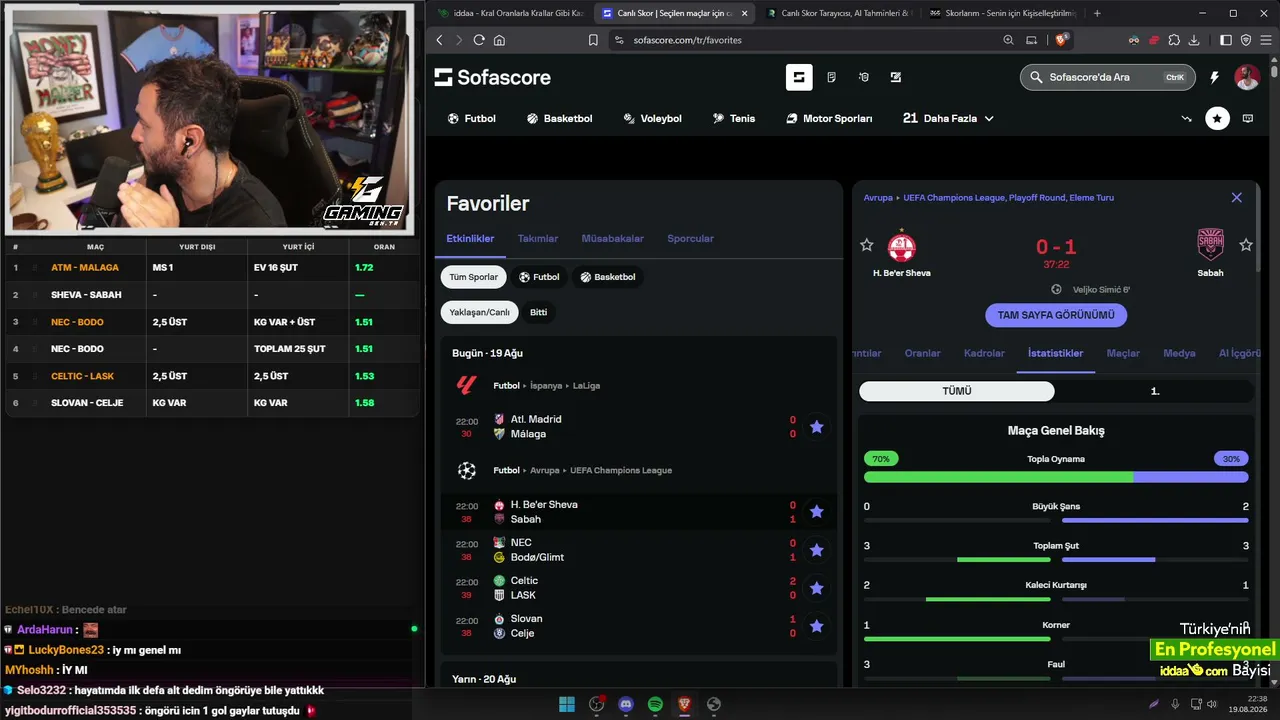
Task: Open the user profile avatar
Action: coord(1246,77)
